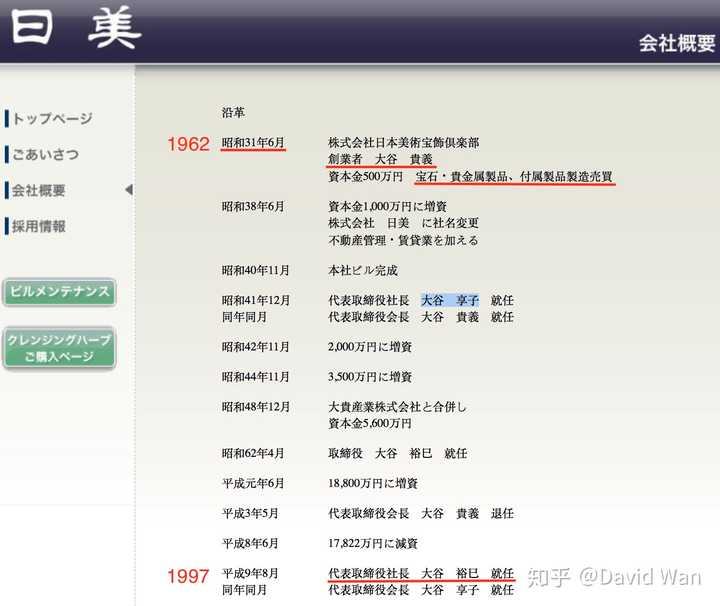Click 大貴産業株式会社と合併し line
720x606 pixels.
tap(398, 407)
